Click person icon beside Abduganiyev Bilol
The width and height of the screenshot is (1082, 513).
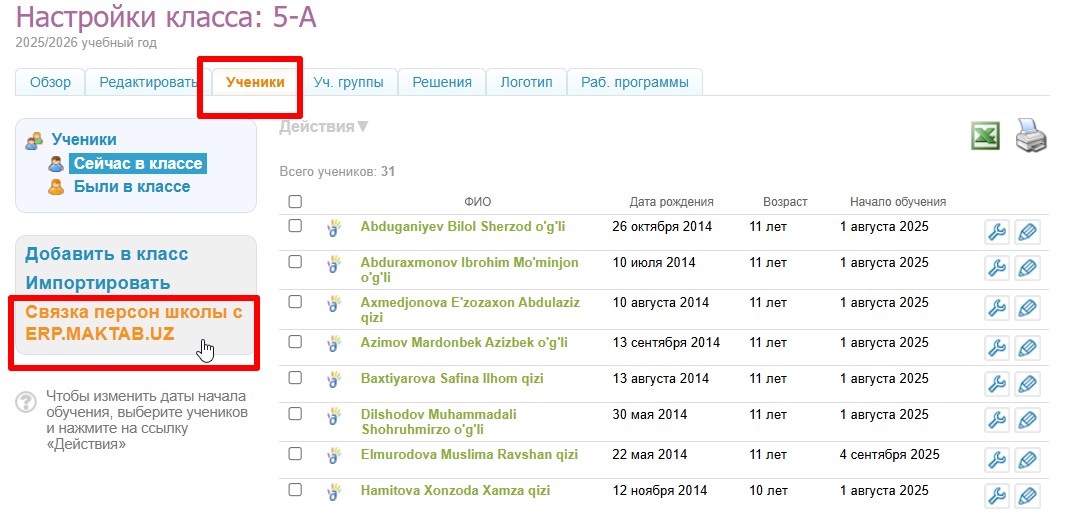tap(335, 227)
